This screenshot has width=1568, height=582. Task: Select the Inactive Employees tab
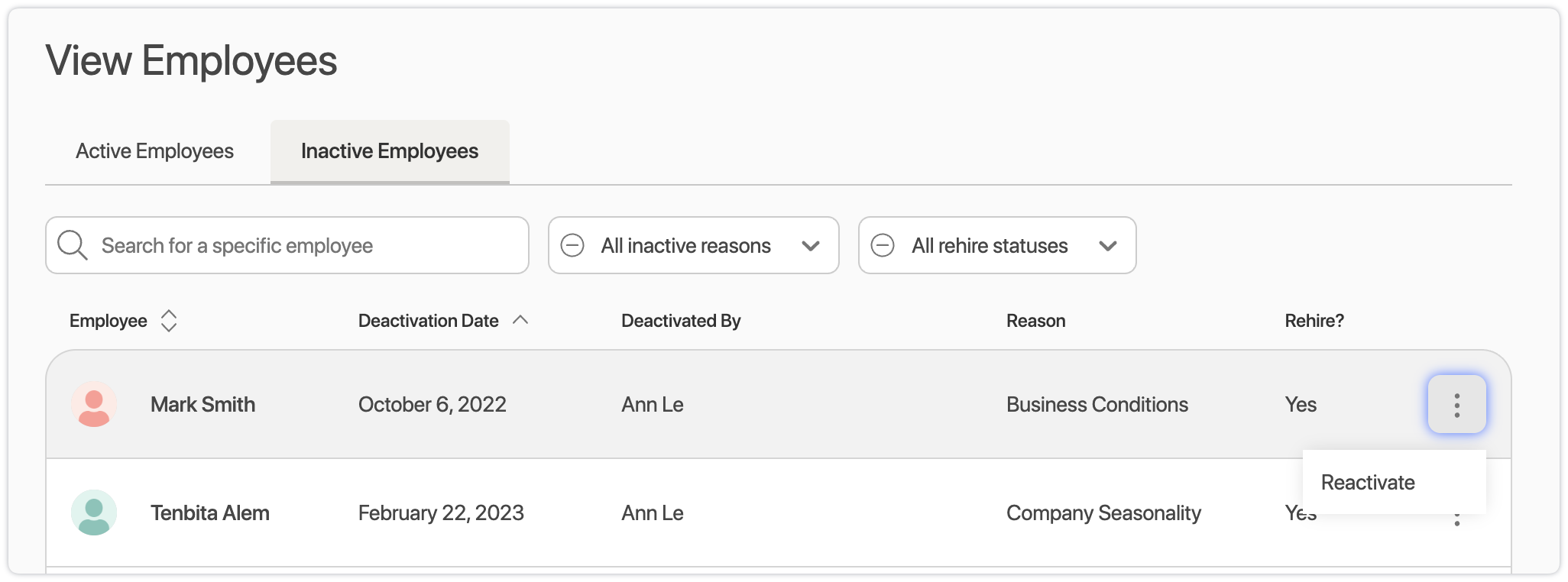pyautogui.click(x=390, y=151)
